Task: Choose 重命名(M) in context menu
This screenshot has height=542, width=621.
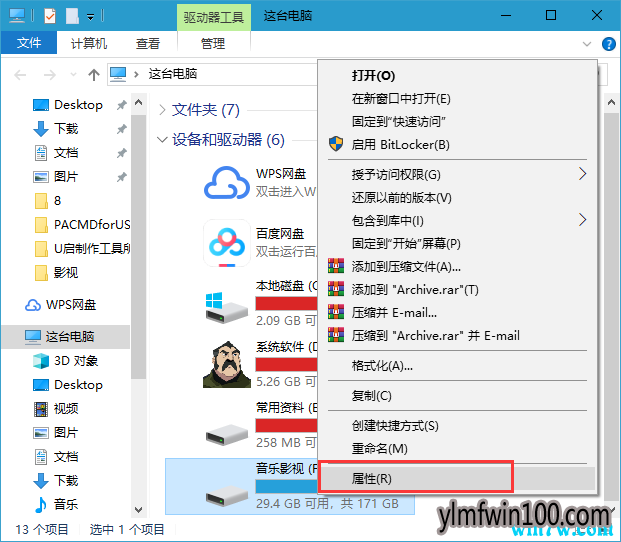Action: click(x=458, y=449)
